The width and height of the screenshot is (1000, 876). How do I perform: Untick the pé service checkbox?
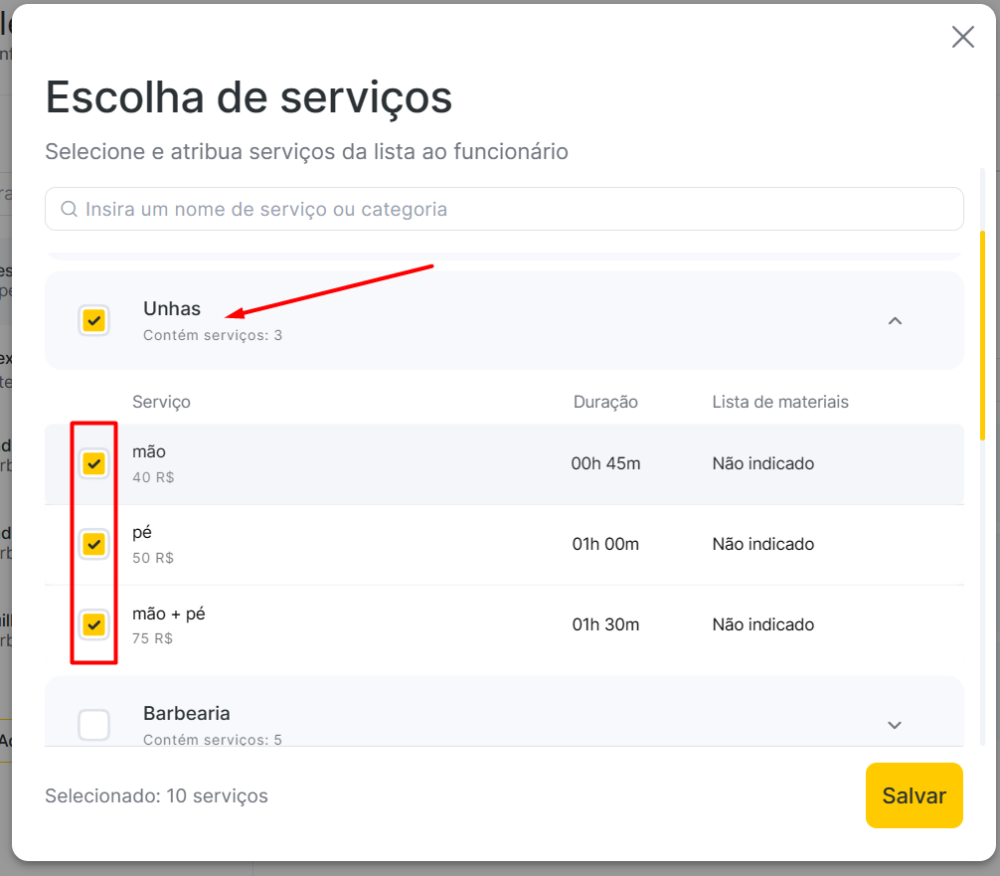94,544
